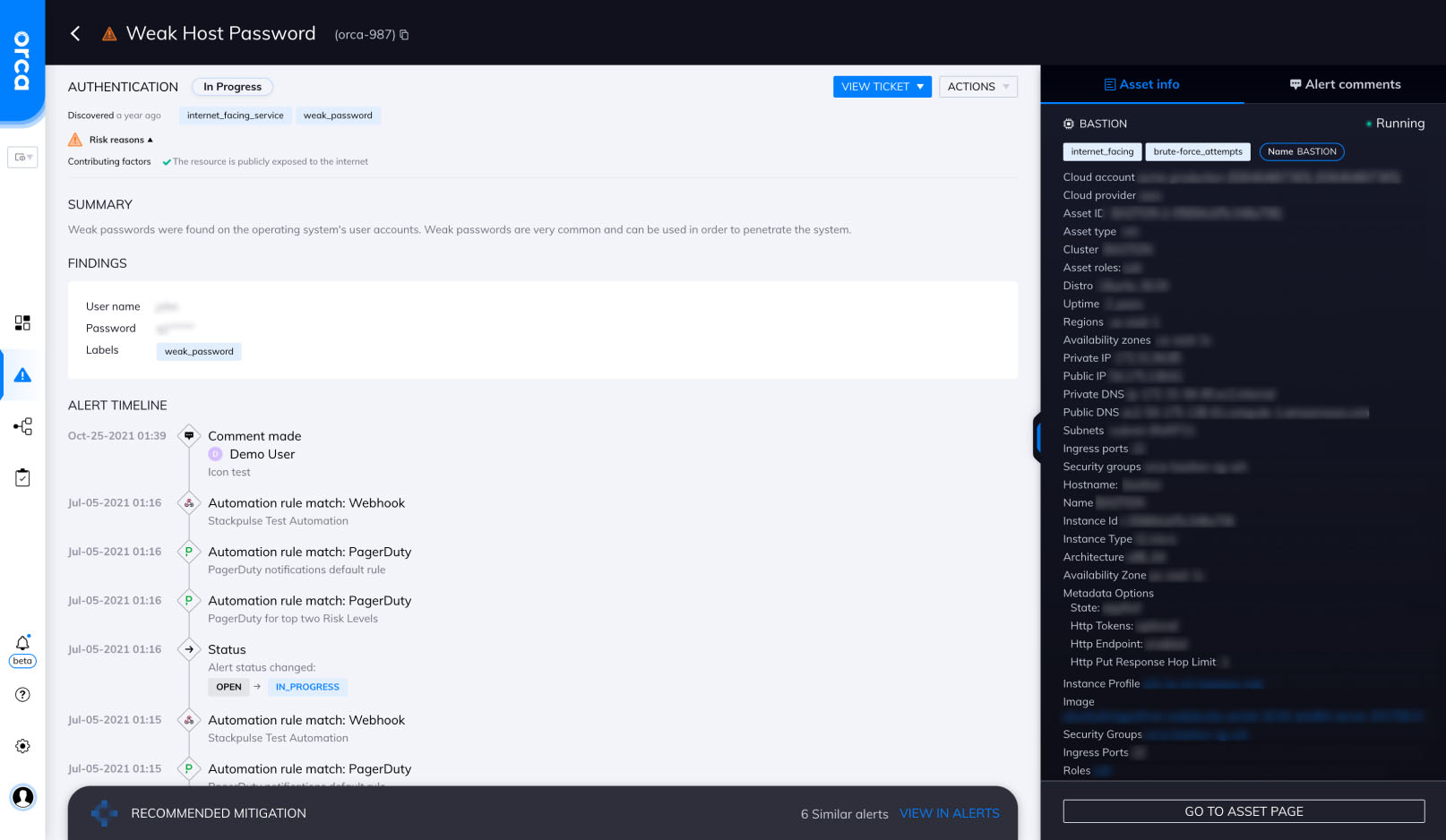Open the Dashboard icon in sidebar
Image resolution: width=1446 pixels, height=840 pixels.
pyautogui.click(x=22, y=323)
